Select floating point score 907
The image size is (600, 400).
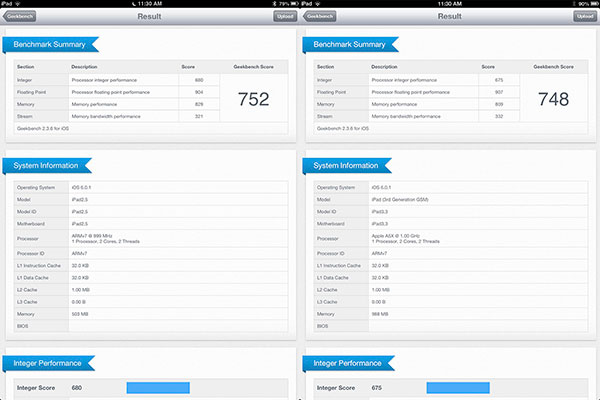(499, 92)
